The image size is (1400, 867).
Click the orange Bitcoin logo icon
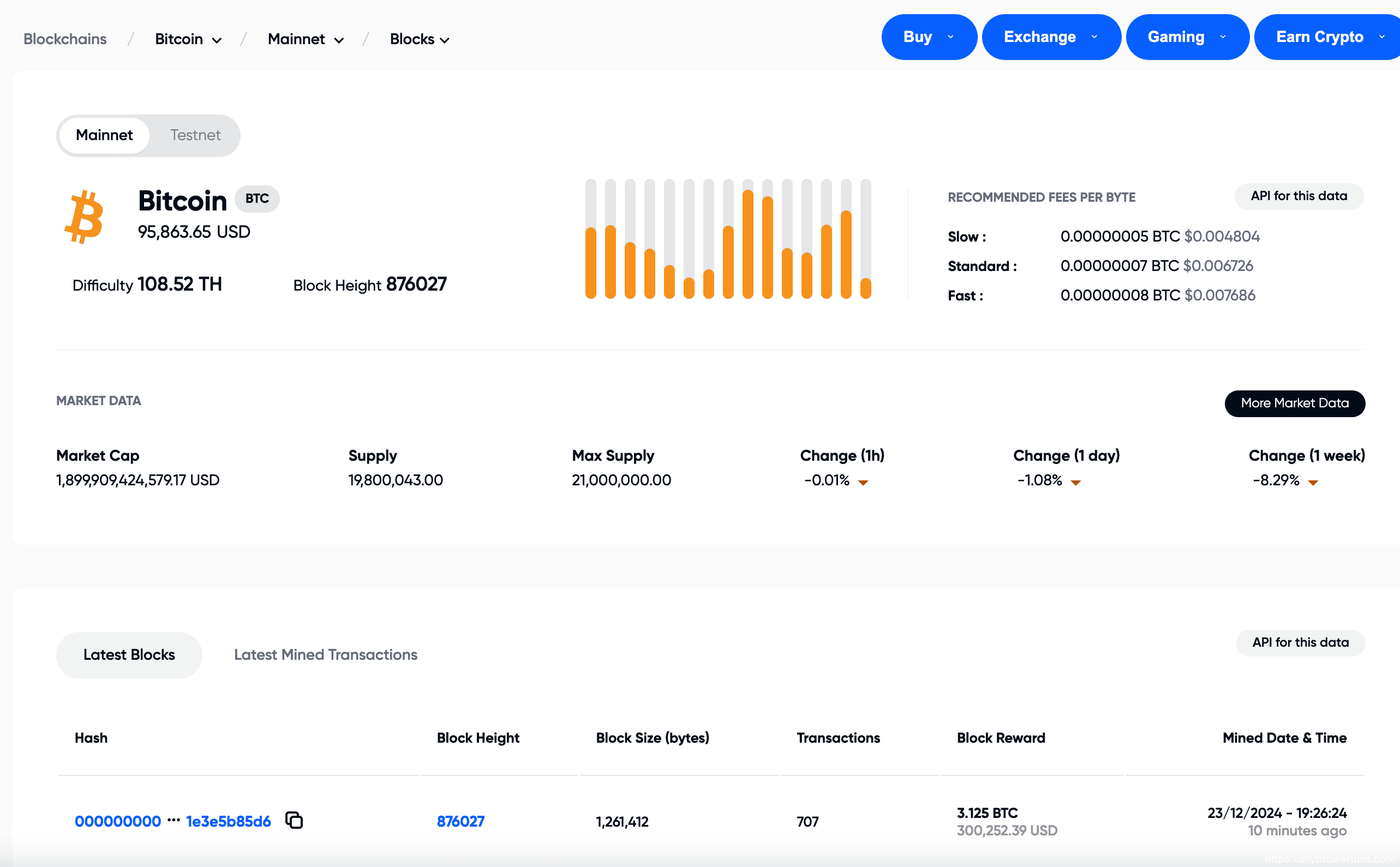(84, 217)
